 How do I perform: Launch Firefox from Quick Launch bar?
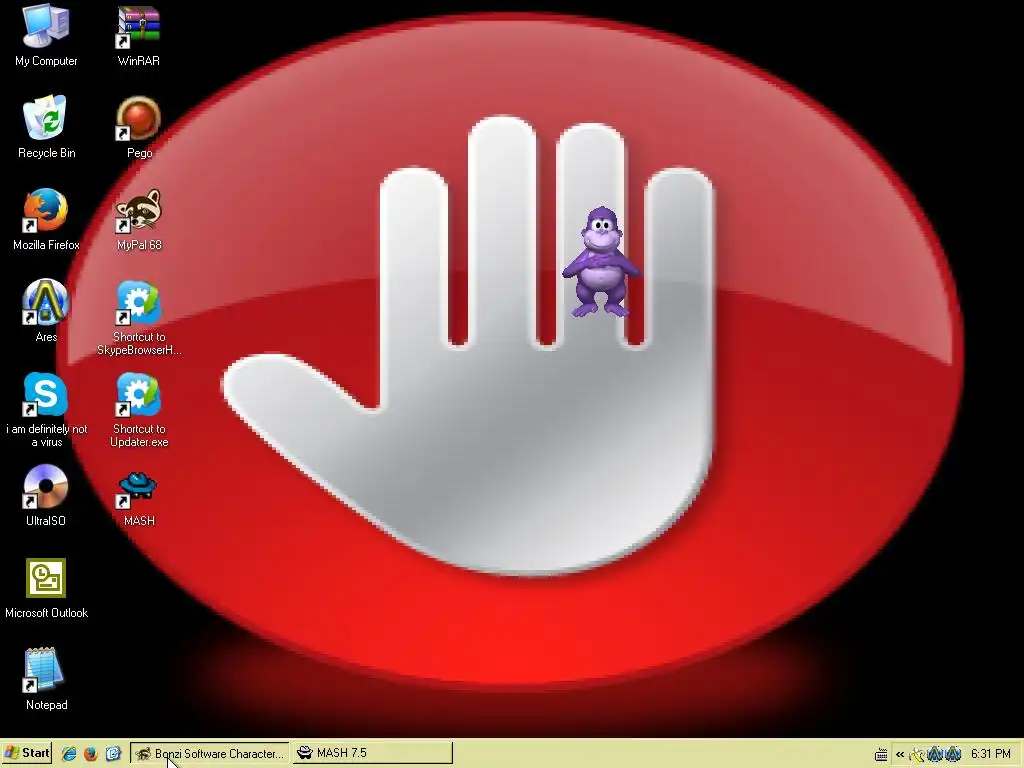[91, 754]
